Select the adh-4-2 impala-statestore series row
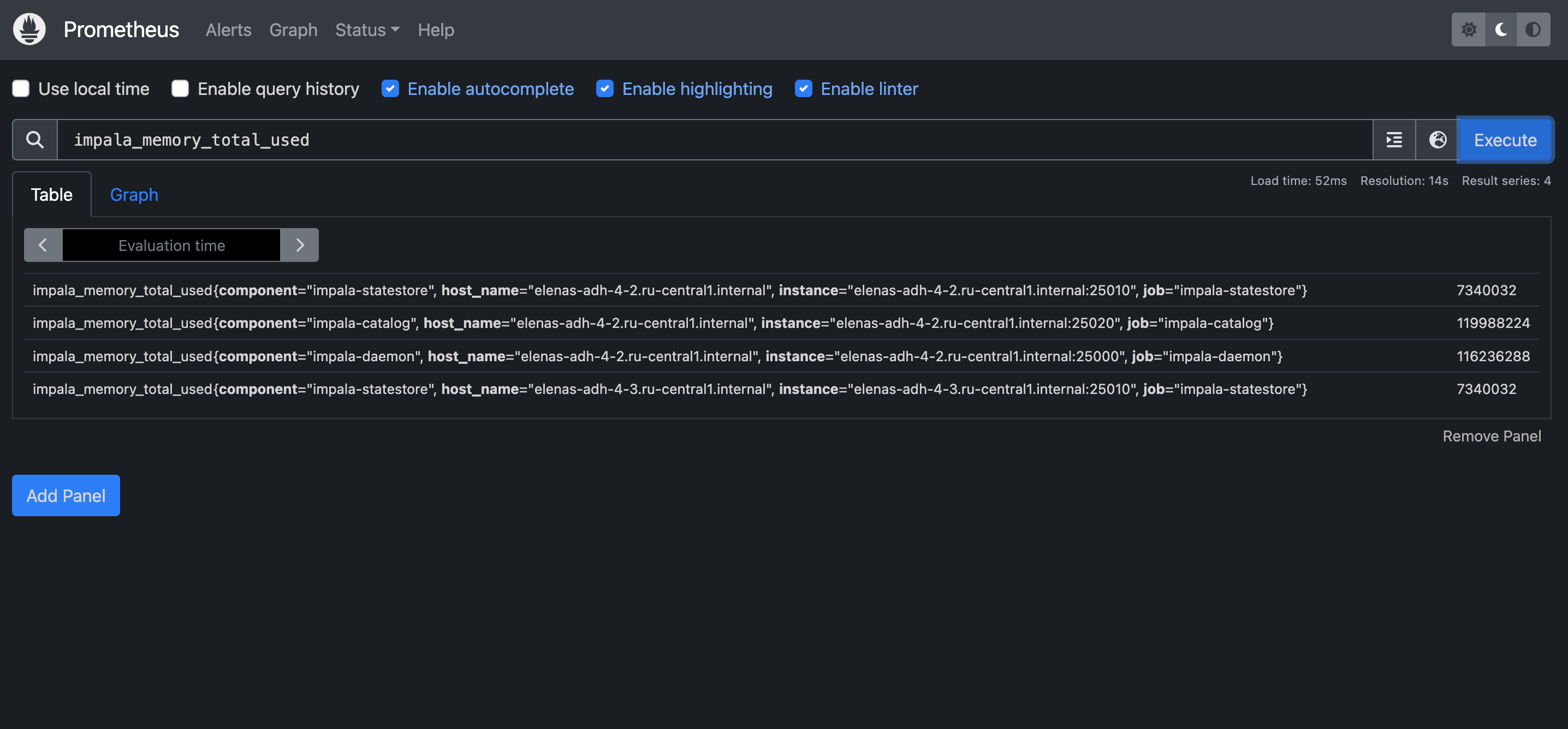The image size is (1568, 729). point(782,290)
